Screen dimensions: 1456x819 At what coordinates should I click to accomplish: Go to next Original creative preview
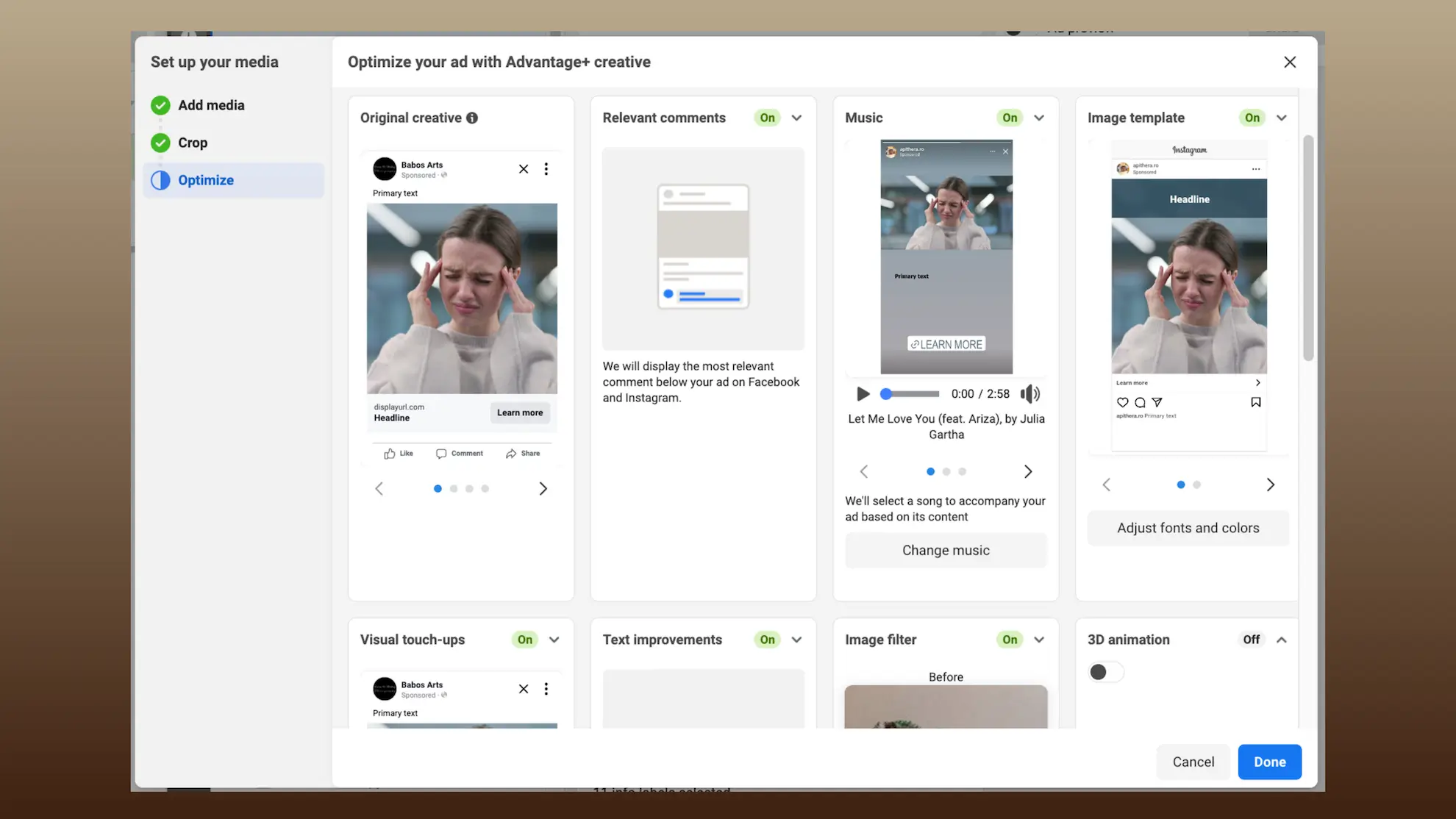543,489
